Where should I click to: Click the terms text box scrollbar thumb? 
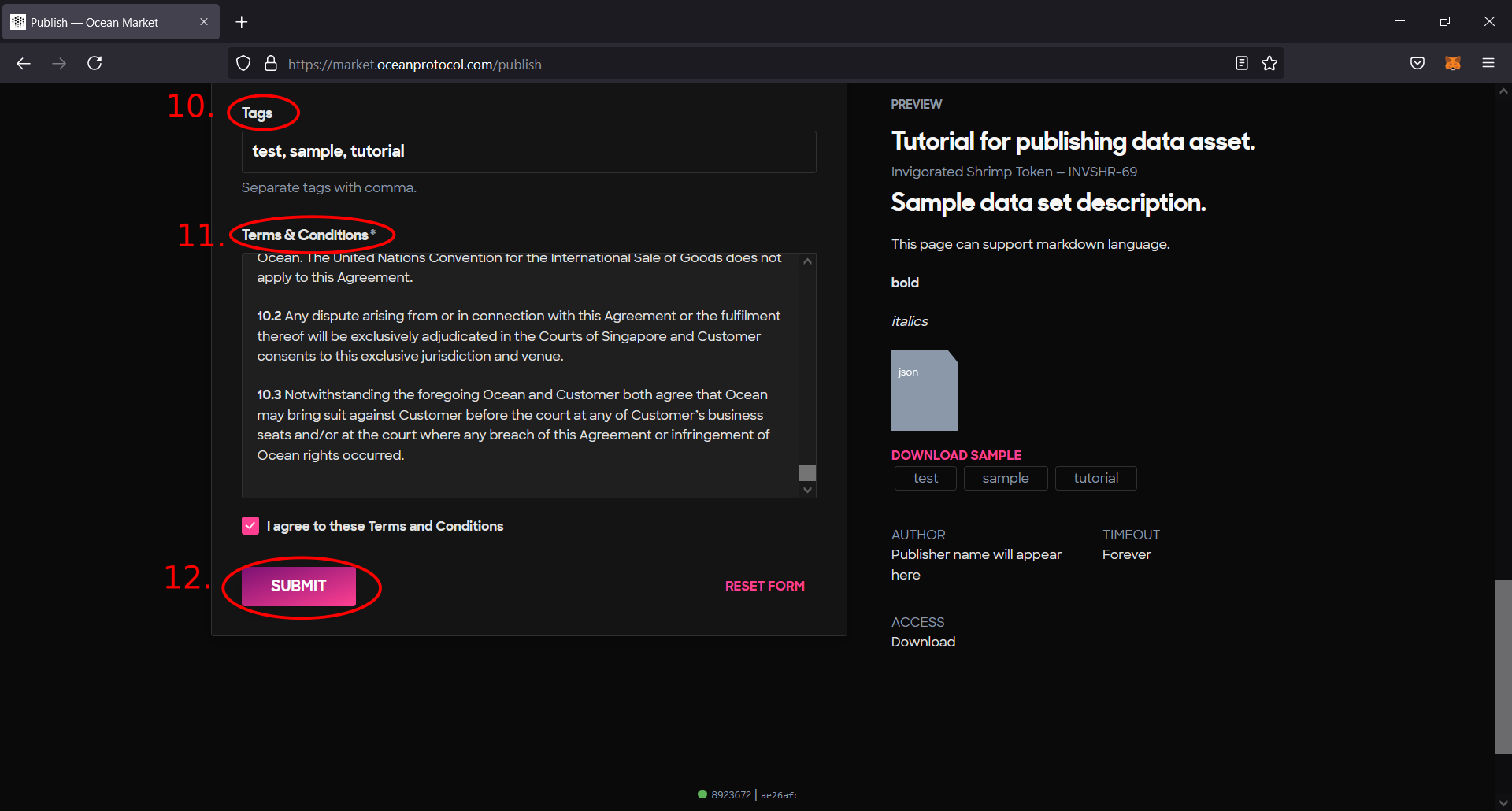pos(807,472)
